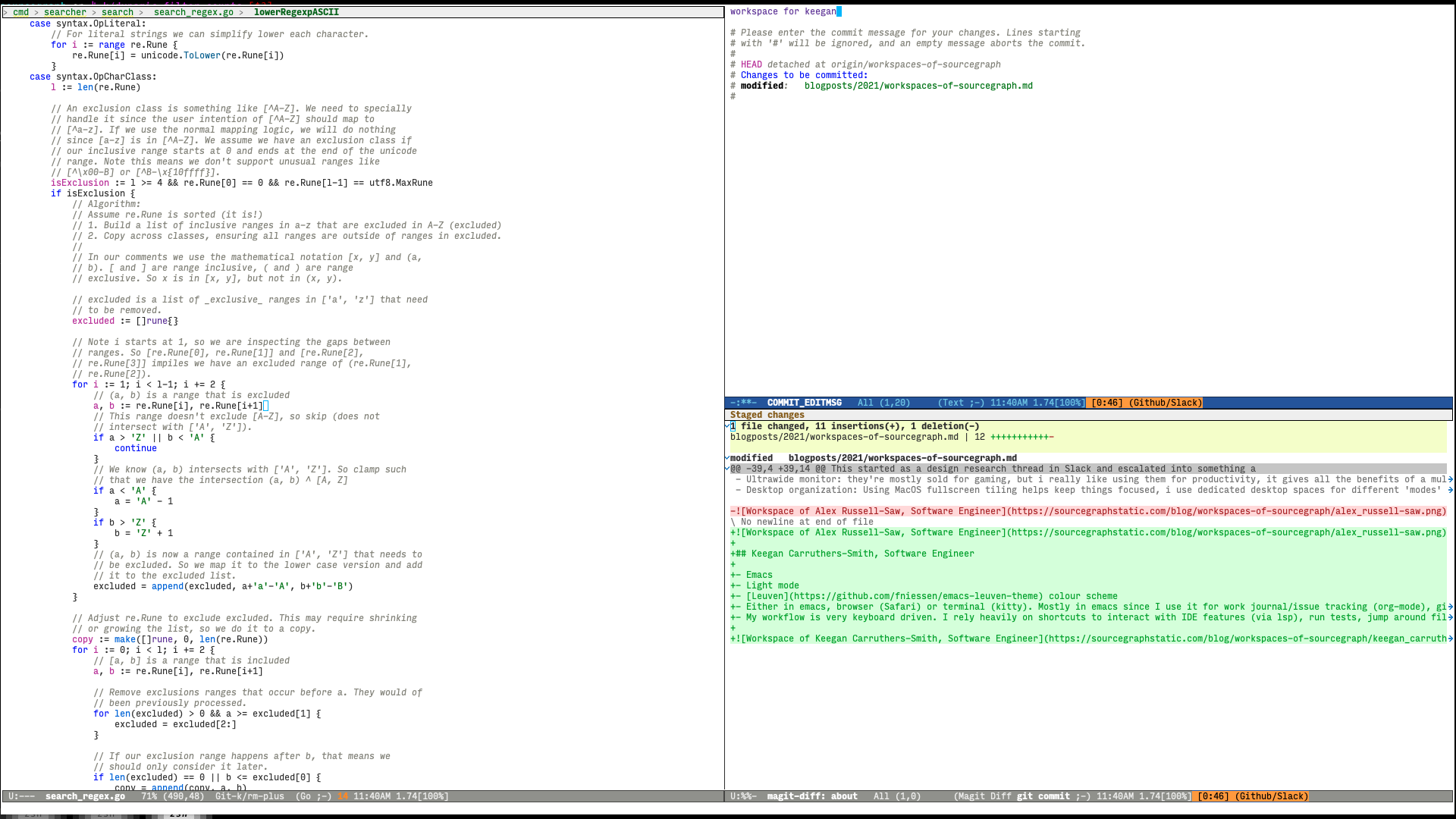Click the '(Text ;-)' mode indicator

961,403
